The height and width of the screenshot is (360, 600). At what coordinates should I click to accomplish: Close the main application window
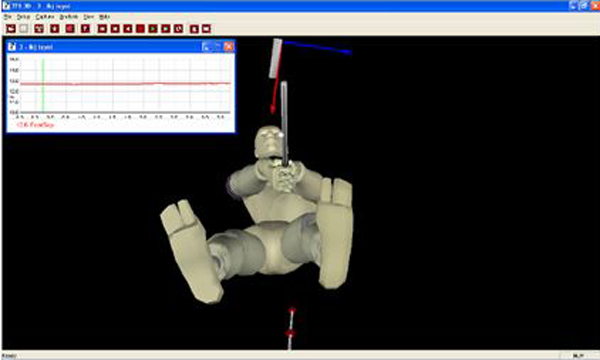click(x=595, y=5)
